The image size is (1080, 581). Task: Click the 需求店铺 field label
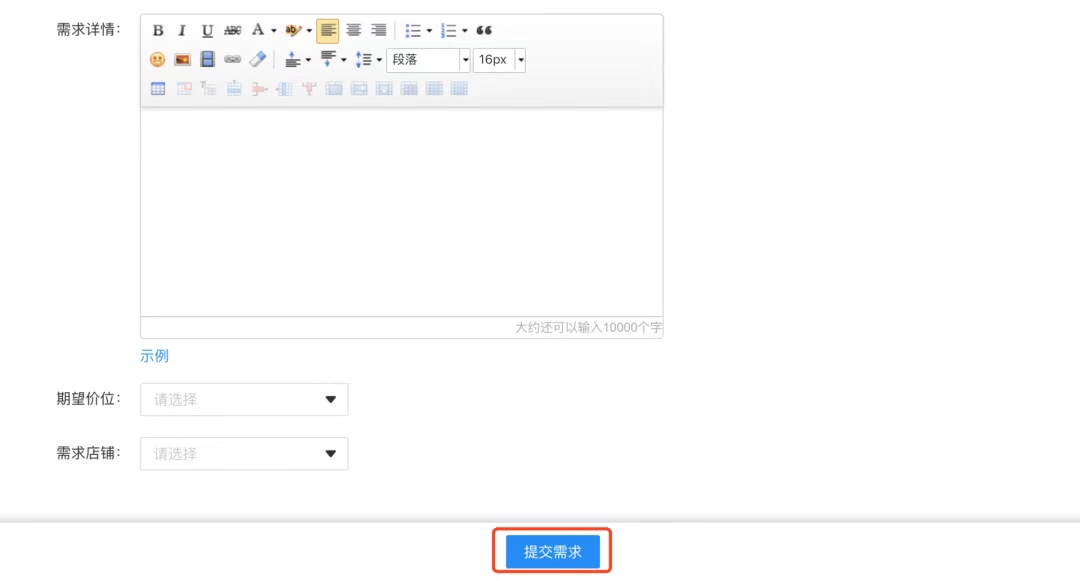[x=88, y=453]
